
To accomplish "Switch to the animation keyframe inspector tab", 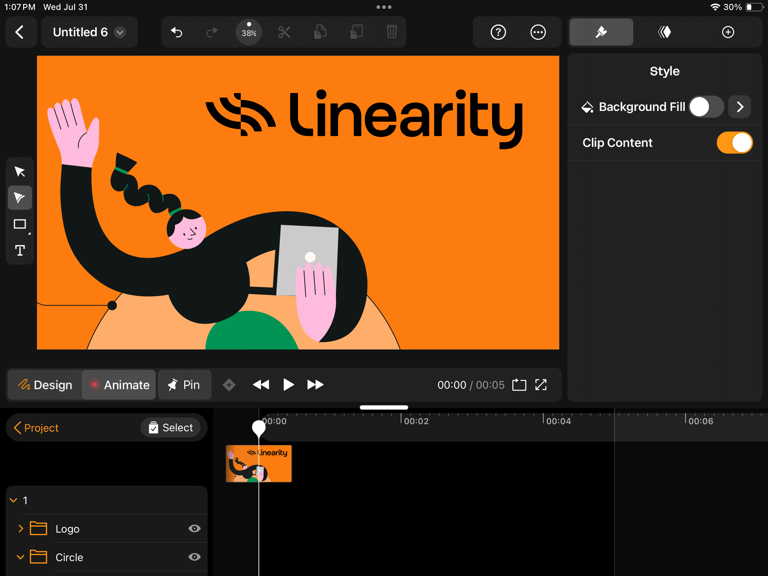I will click(x=664, y=32).
